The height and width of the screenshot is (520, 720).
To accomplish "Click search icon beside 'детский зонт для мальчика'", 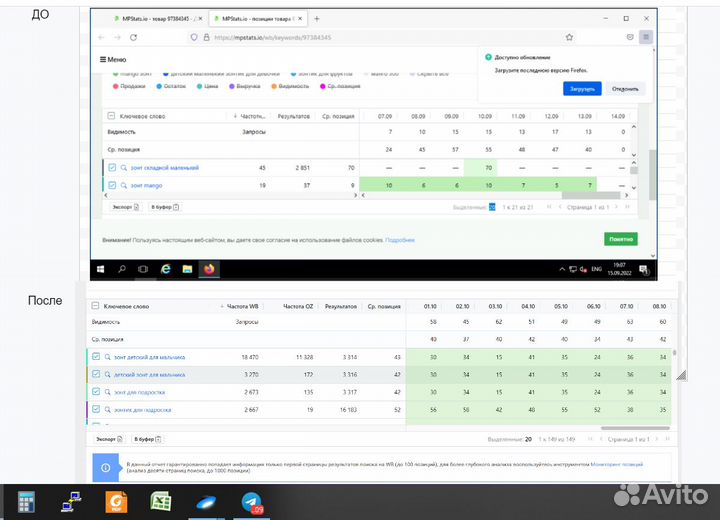I will tap(107, 374).
